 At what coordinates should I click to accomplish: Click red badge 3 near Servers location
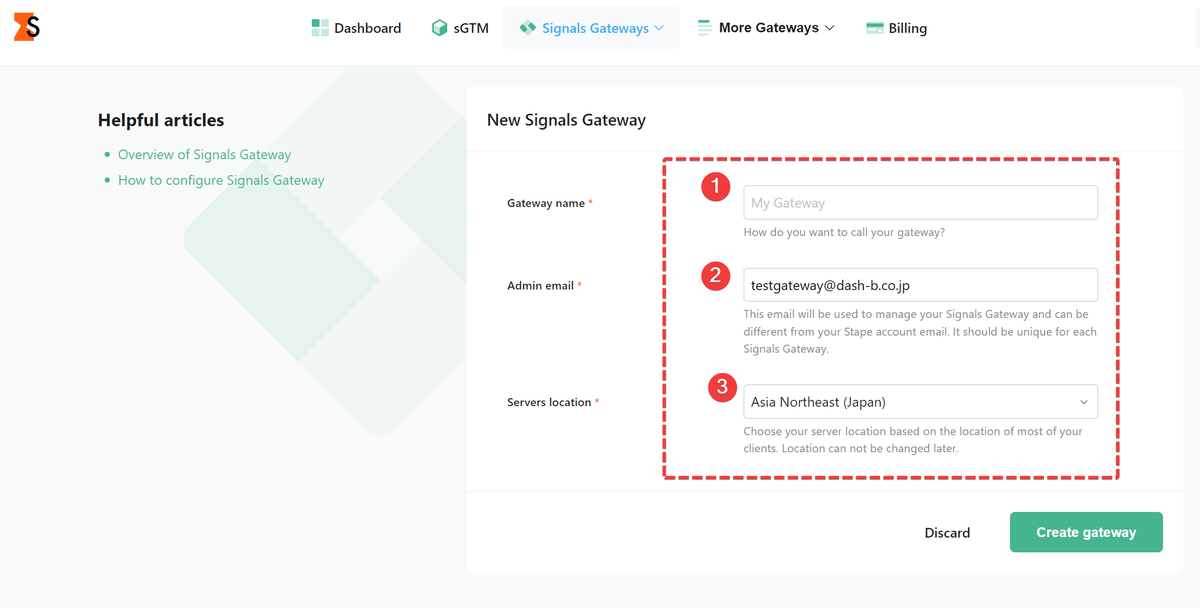[x=722, y=387]
